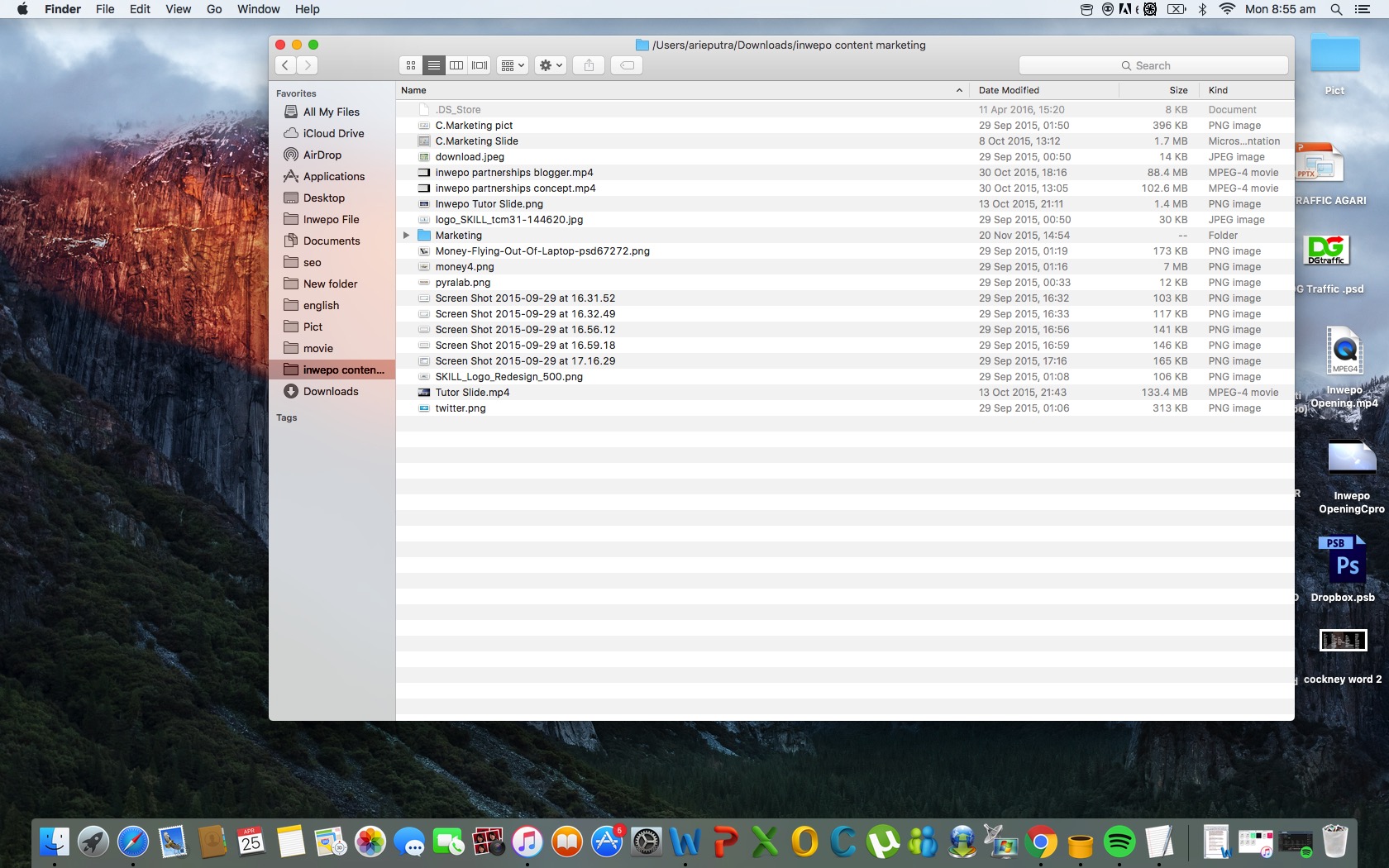Open Google Chrome from the Dock
Screen dimensions: 1389x868
1041,842
